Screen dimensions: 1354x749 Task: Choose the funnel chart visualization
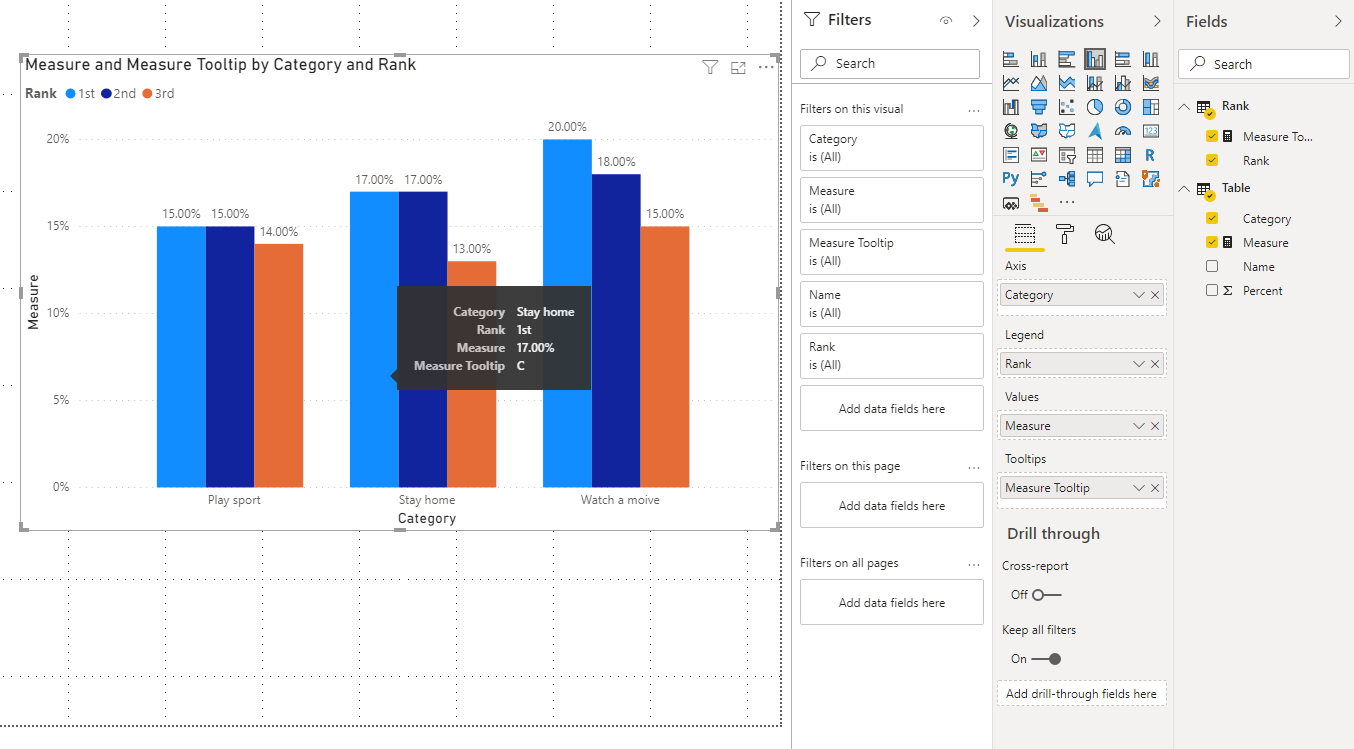[1039, 107]
